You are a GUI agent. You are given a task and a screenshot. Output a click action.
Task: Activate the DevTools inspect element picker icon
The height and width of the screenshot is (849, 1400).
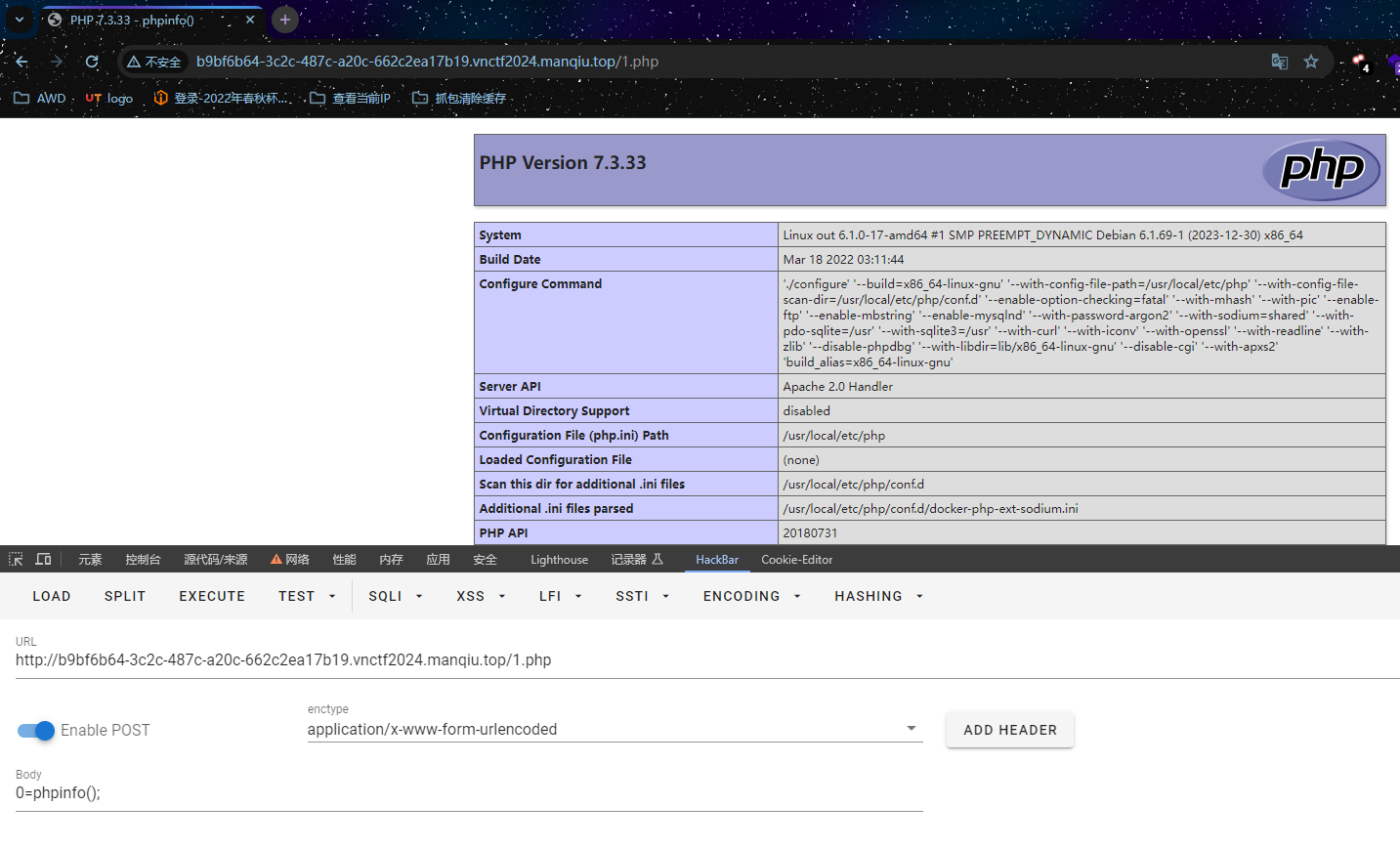point(16,559)
